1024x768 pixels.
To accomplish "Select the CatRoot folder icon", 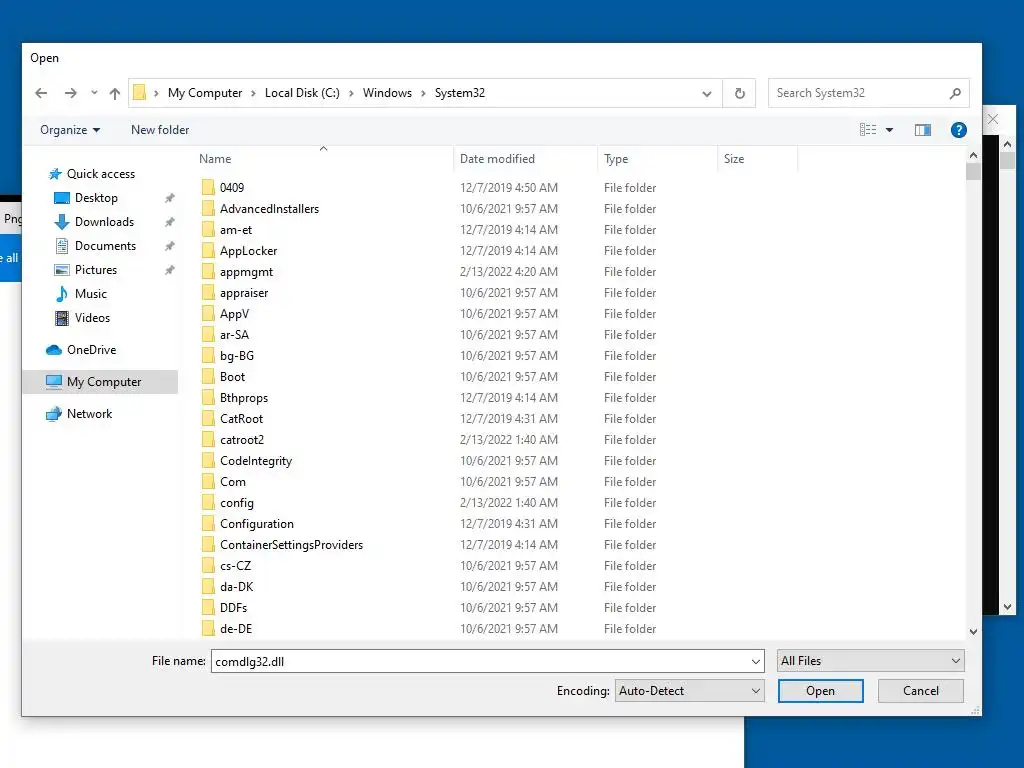I will [x=208, y=419].
